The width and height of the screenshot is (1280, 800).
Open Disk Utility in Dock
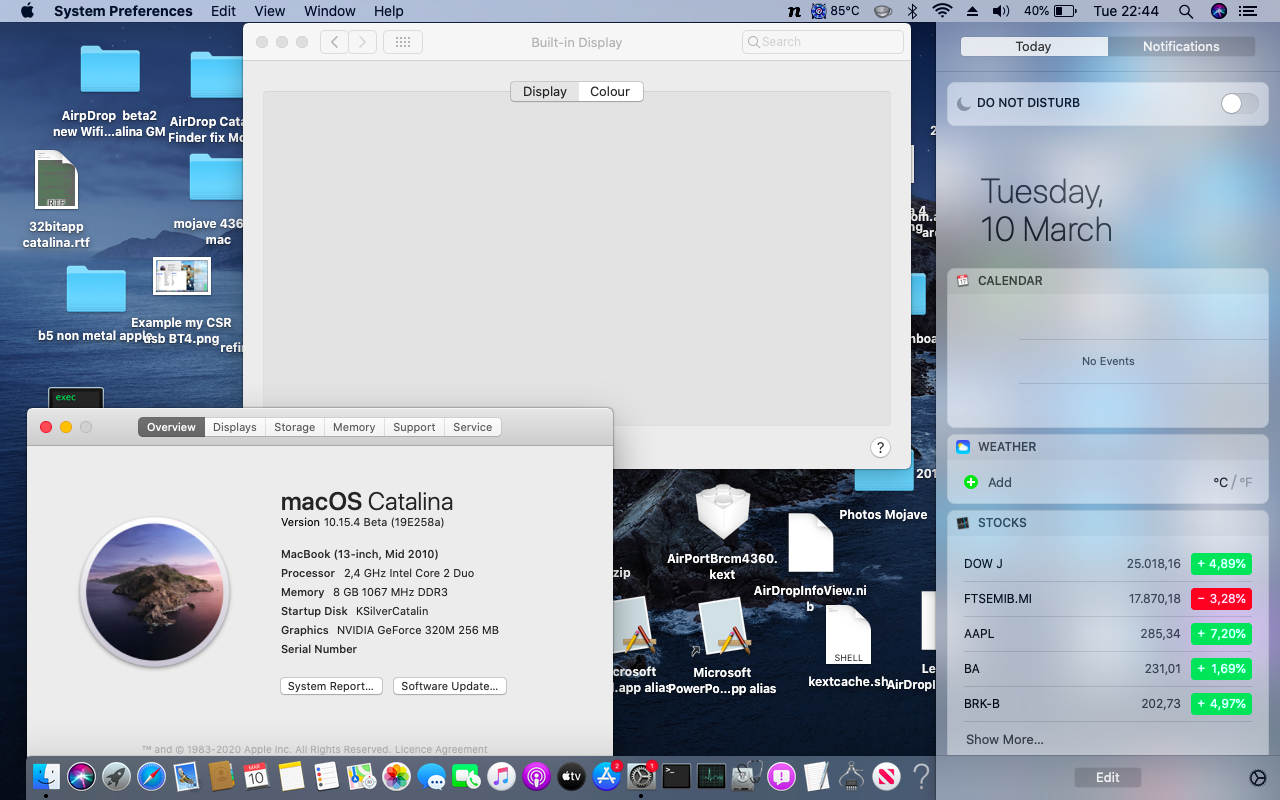coord(746,776)
